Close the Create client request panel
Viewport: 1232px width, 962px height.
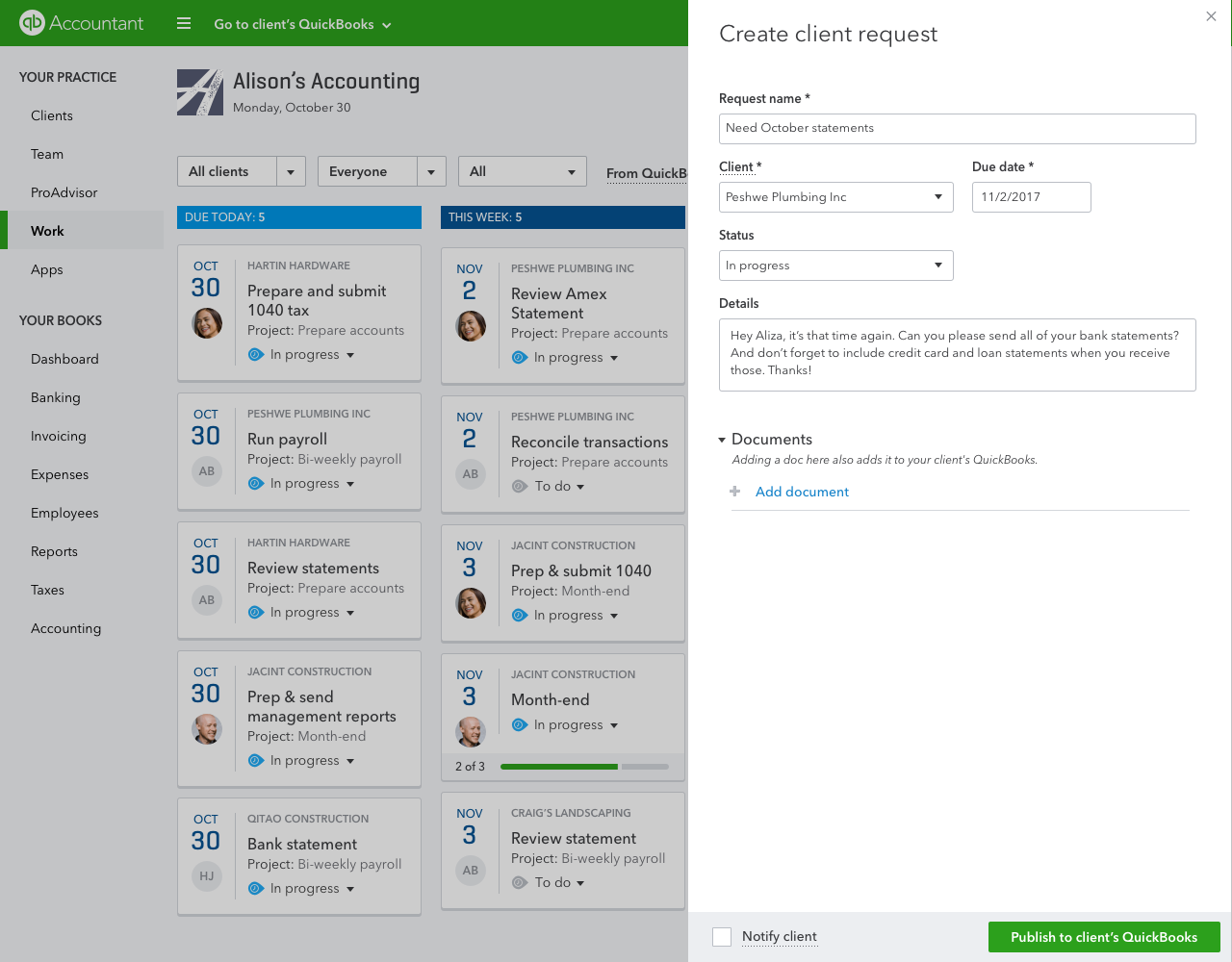click(x=1211, y=16)
